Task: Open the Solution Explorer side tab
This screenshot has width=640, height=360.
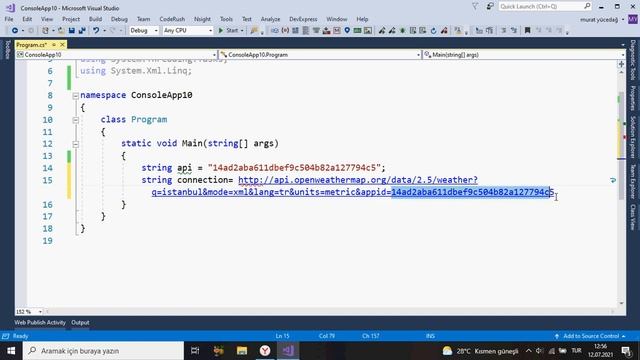Action: (x=633, y=137)
